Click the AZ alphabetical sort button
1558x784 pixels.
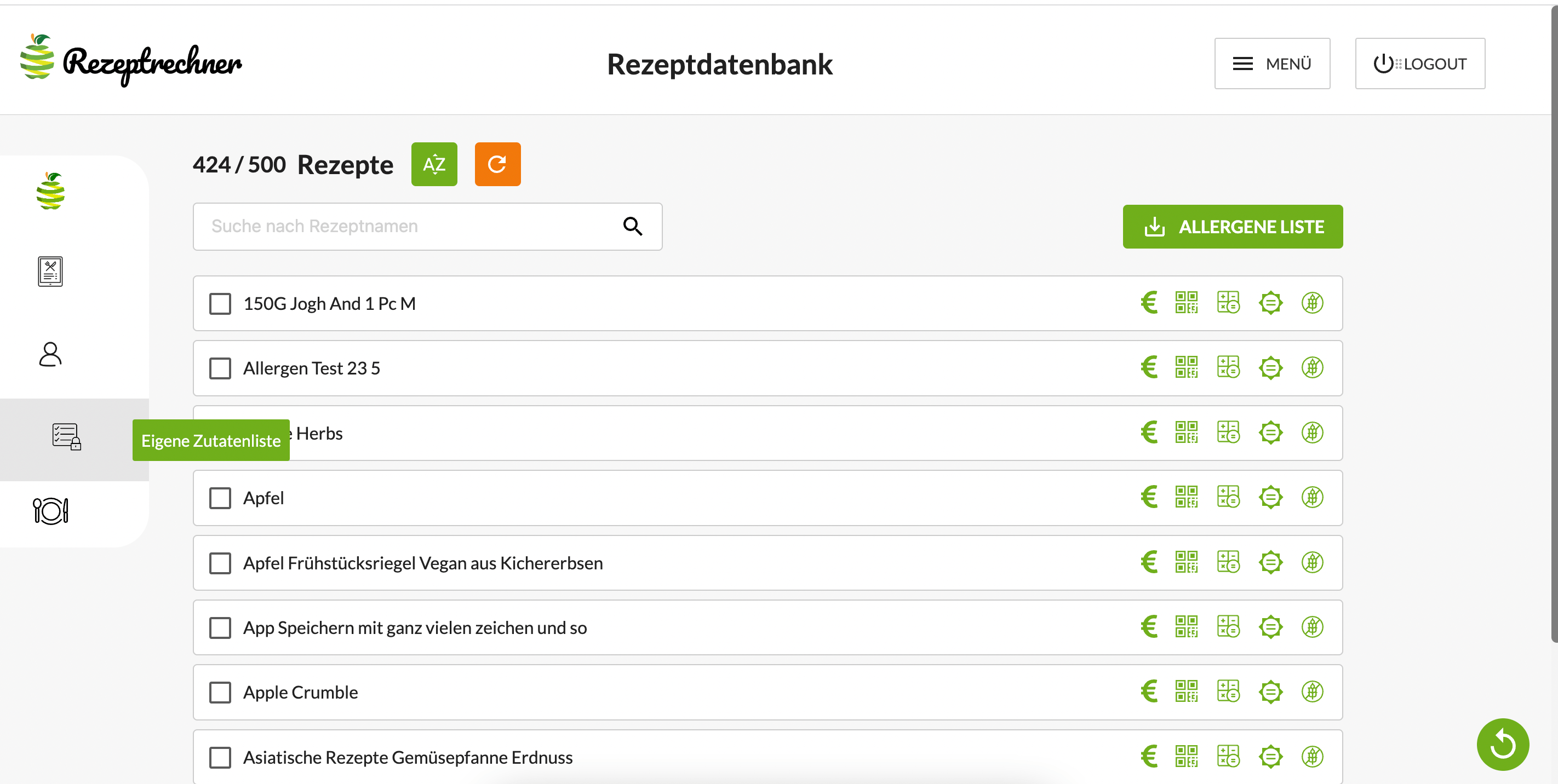(x=435, y=164)
